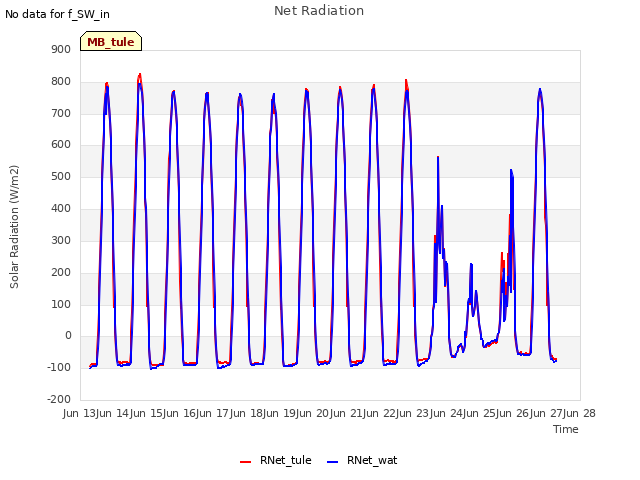Click the red RNet_tule legend swatch
The width and height of the screenshot is (640, 480).
(245, 462)
